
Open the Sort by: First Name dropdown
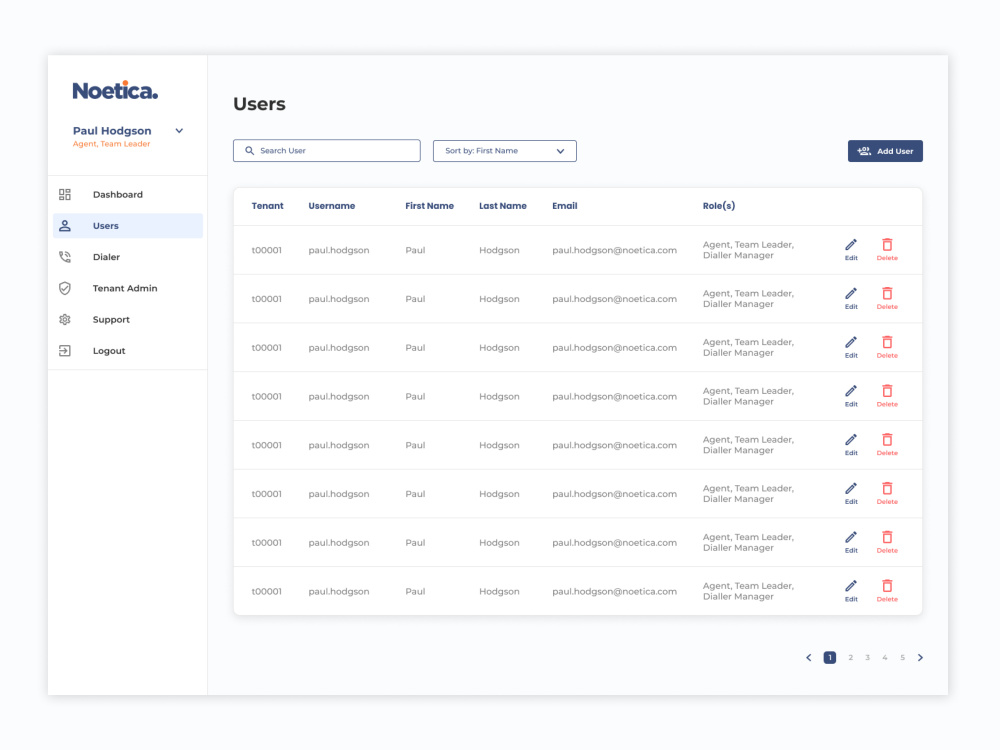(x=504, y=151)
